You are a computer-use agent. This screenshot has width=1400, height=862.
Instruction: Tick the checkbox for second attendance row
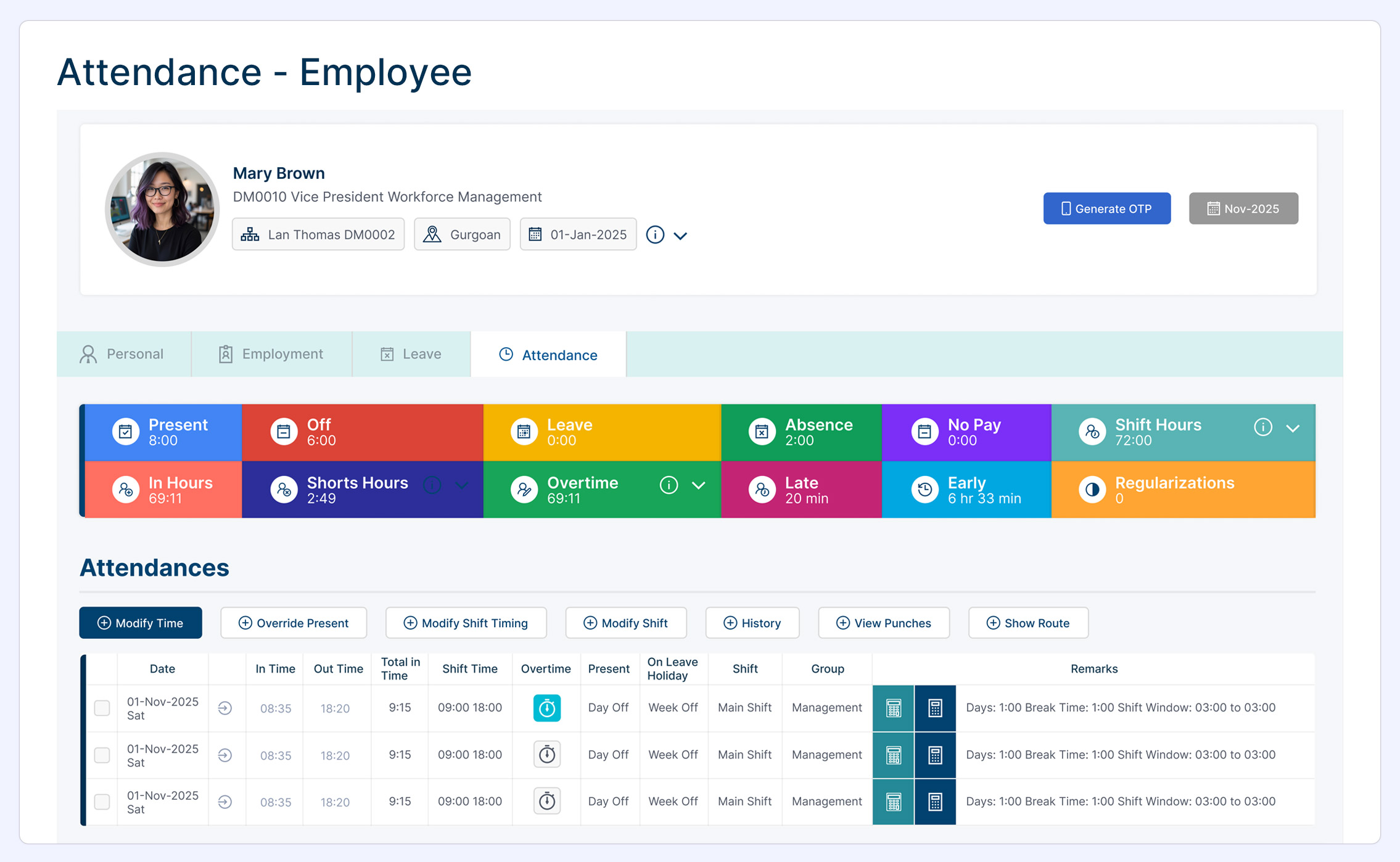click(102, 755)
